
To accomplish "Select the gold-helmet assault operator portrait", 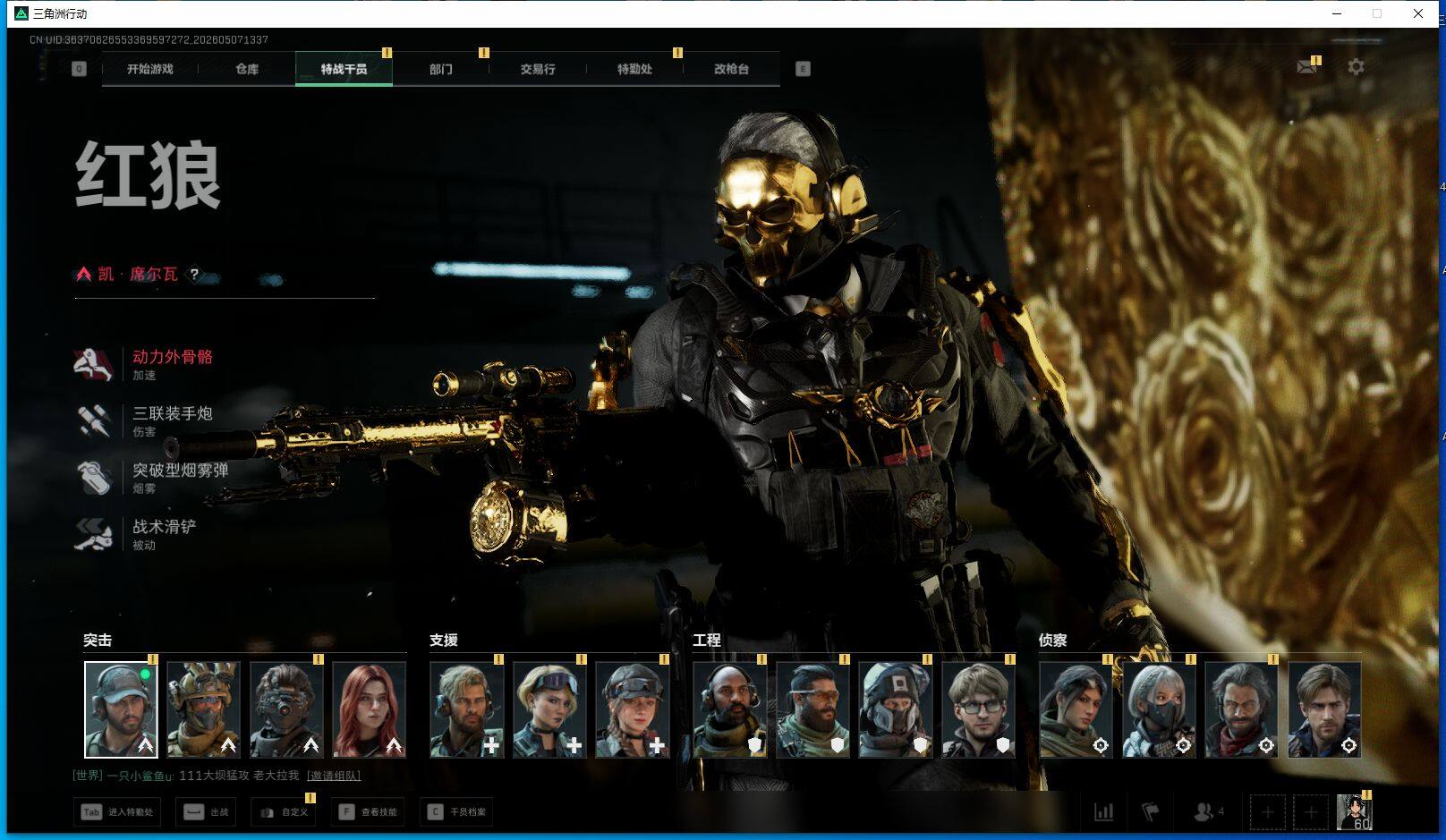I will [x=203, y=709].
